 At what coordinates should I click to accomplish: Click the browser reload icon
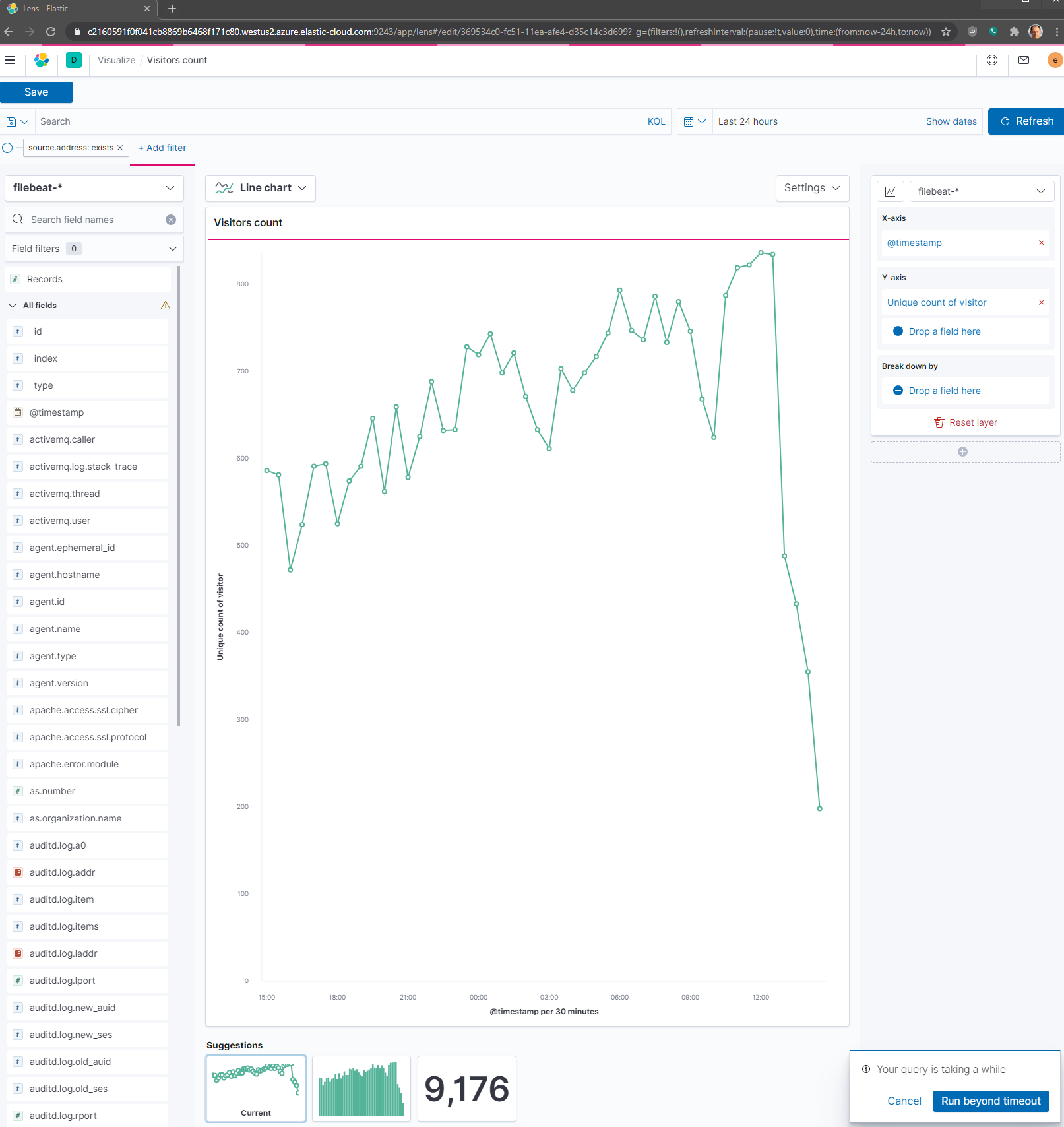pos(51,32)
